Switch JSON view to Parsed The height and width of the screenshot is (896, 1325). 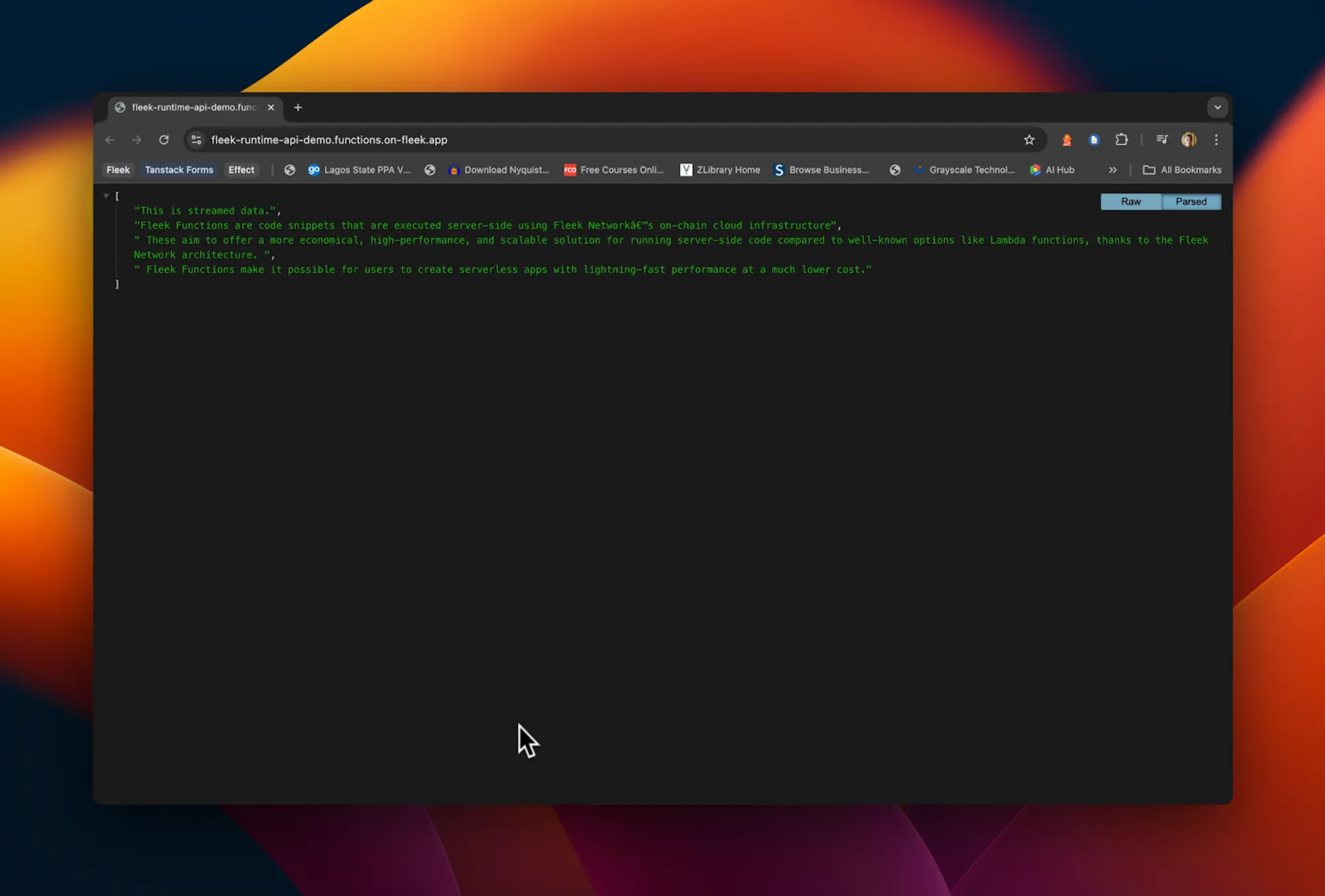point(1191,201)
